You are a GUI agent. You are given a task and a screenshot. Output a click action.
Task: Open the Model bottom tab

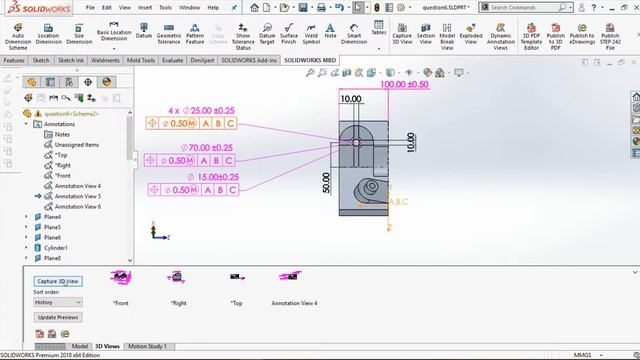[x=80, y=346]
